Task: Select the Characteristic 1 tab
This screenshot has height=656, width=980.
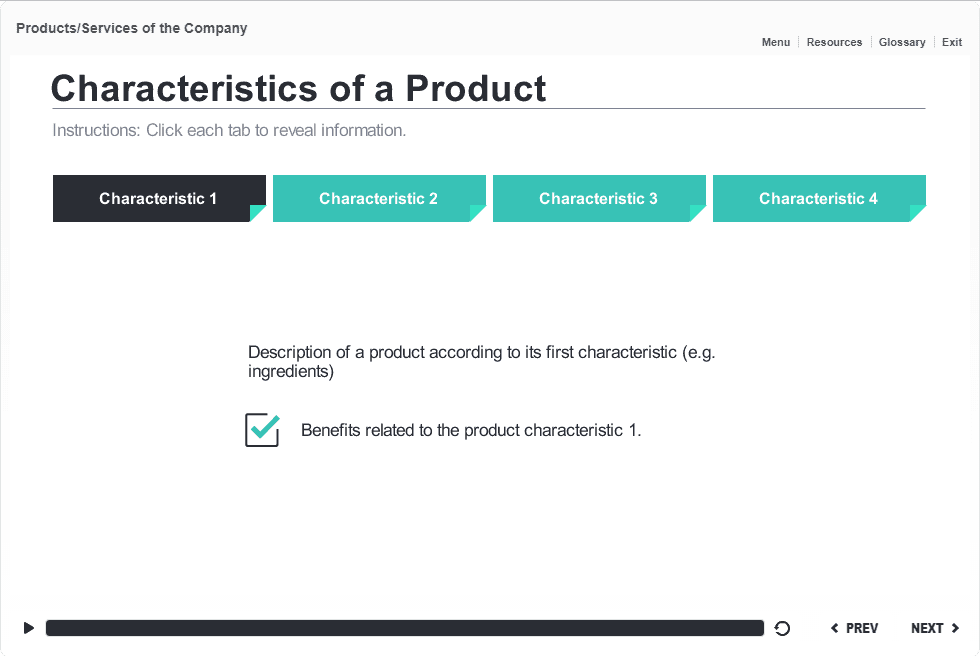Action: pos(159,199)
